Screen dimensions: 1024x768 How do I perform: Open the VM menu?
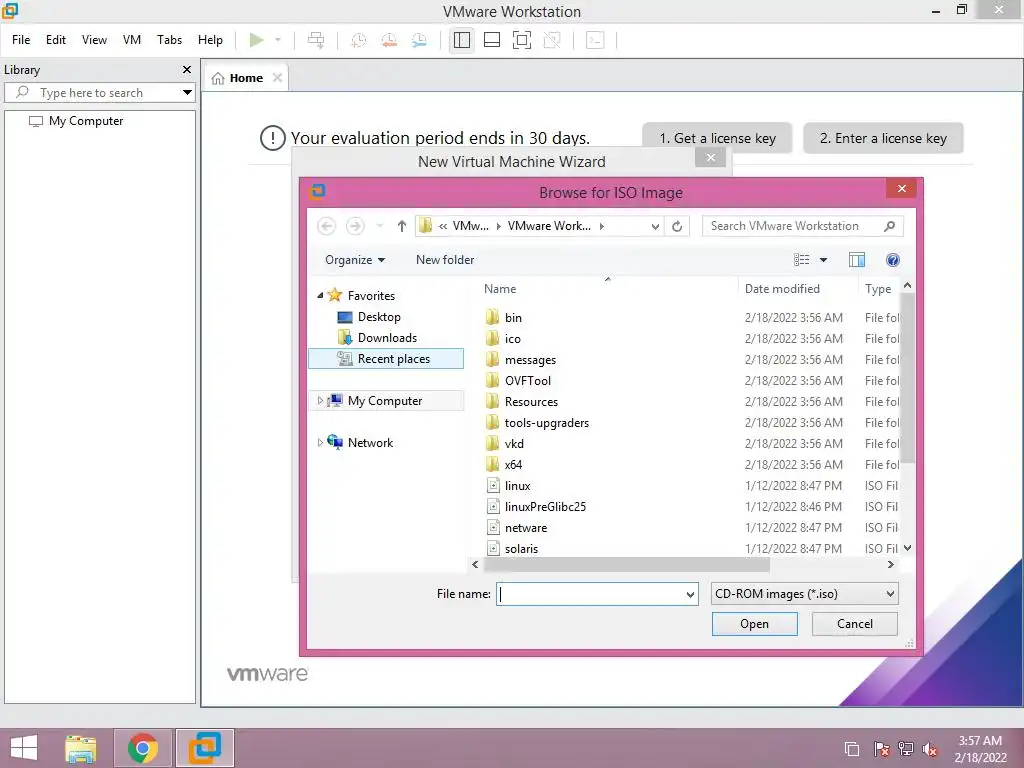[132, 40]
